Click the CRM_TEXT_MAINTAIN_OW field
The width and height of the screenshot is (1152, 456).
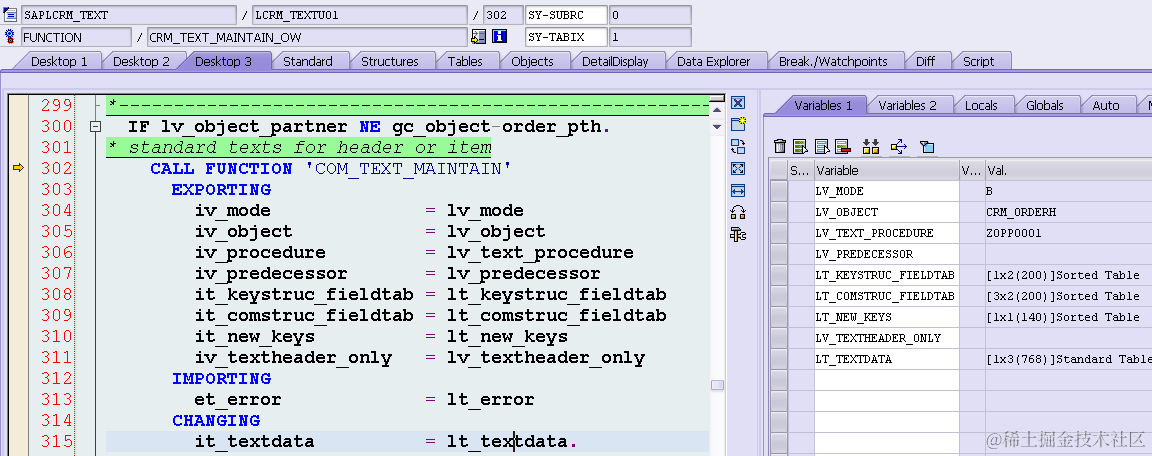pos(306,37)
